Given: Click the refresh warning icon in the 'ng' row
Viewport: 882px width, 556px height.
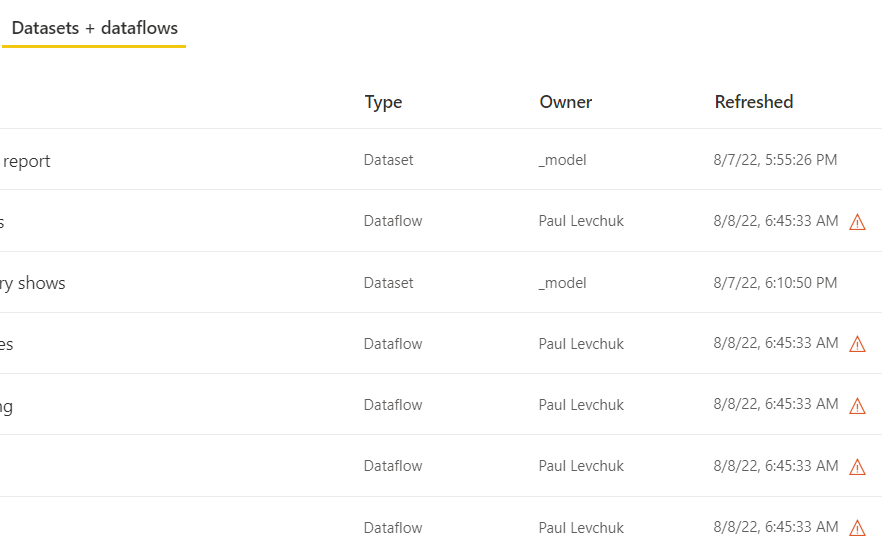Looking at the screenshot, I should [x=857, y=405].
